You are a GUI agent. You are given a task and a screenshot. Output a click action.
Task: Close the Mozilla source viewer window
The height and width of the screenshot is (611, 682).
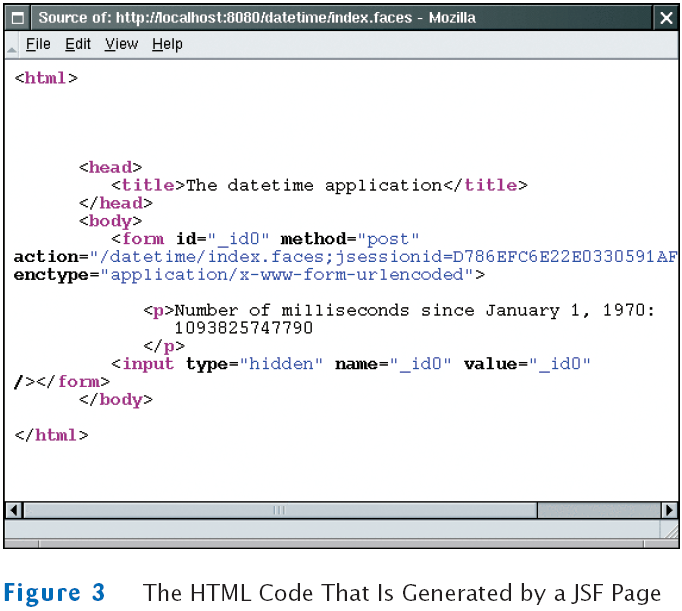[x=665, y=18]
